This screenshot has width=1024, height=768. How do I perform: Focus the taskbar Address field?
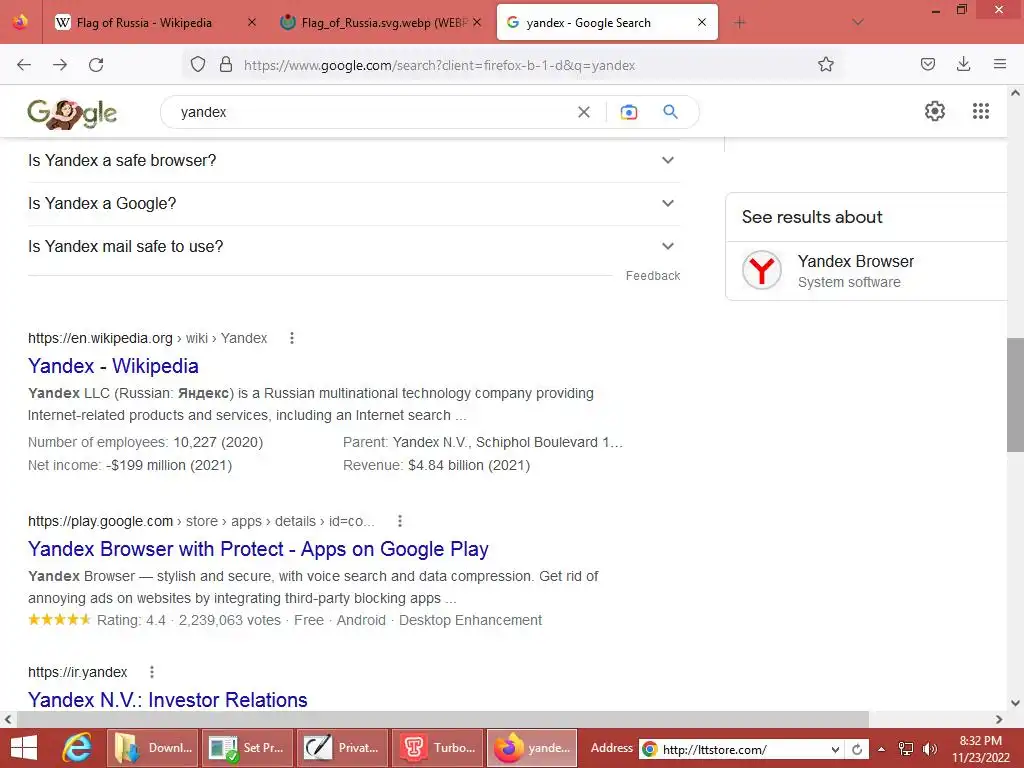click(x=743, y=750)
